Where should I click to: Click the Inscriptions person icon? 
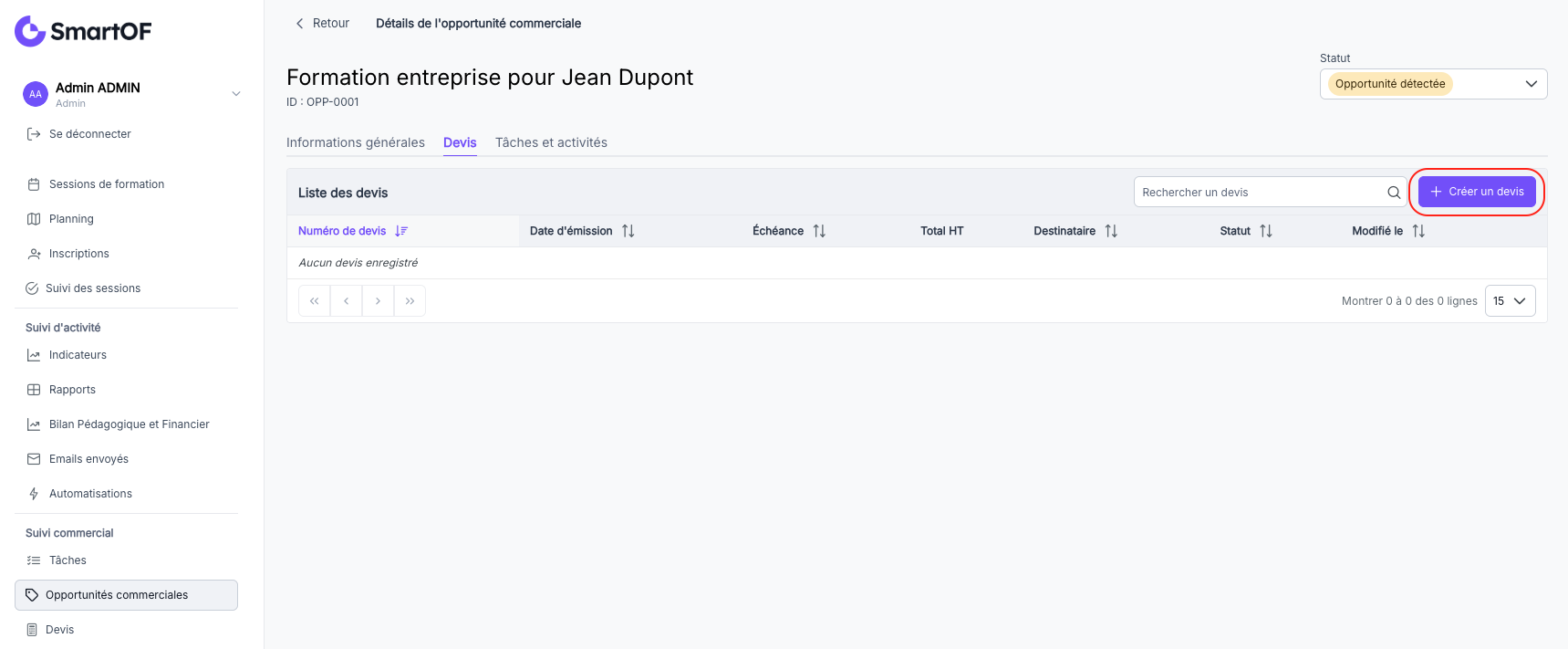pyautogui.click(x=34, y=254)
